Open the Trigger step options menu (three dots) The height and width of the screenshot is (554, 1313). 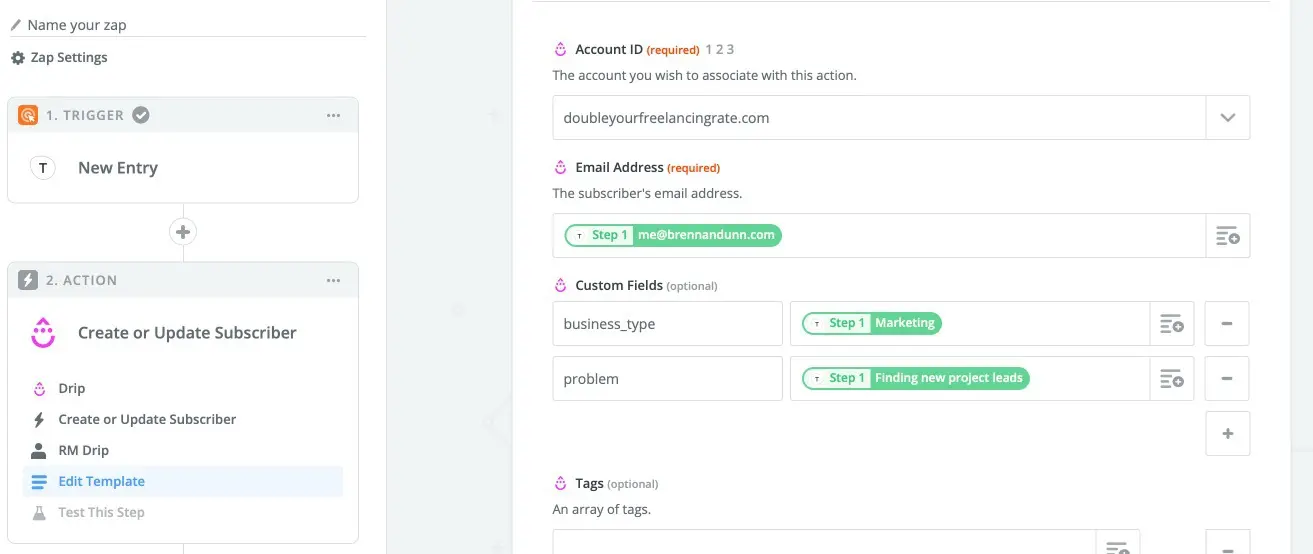334,115
